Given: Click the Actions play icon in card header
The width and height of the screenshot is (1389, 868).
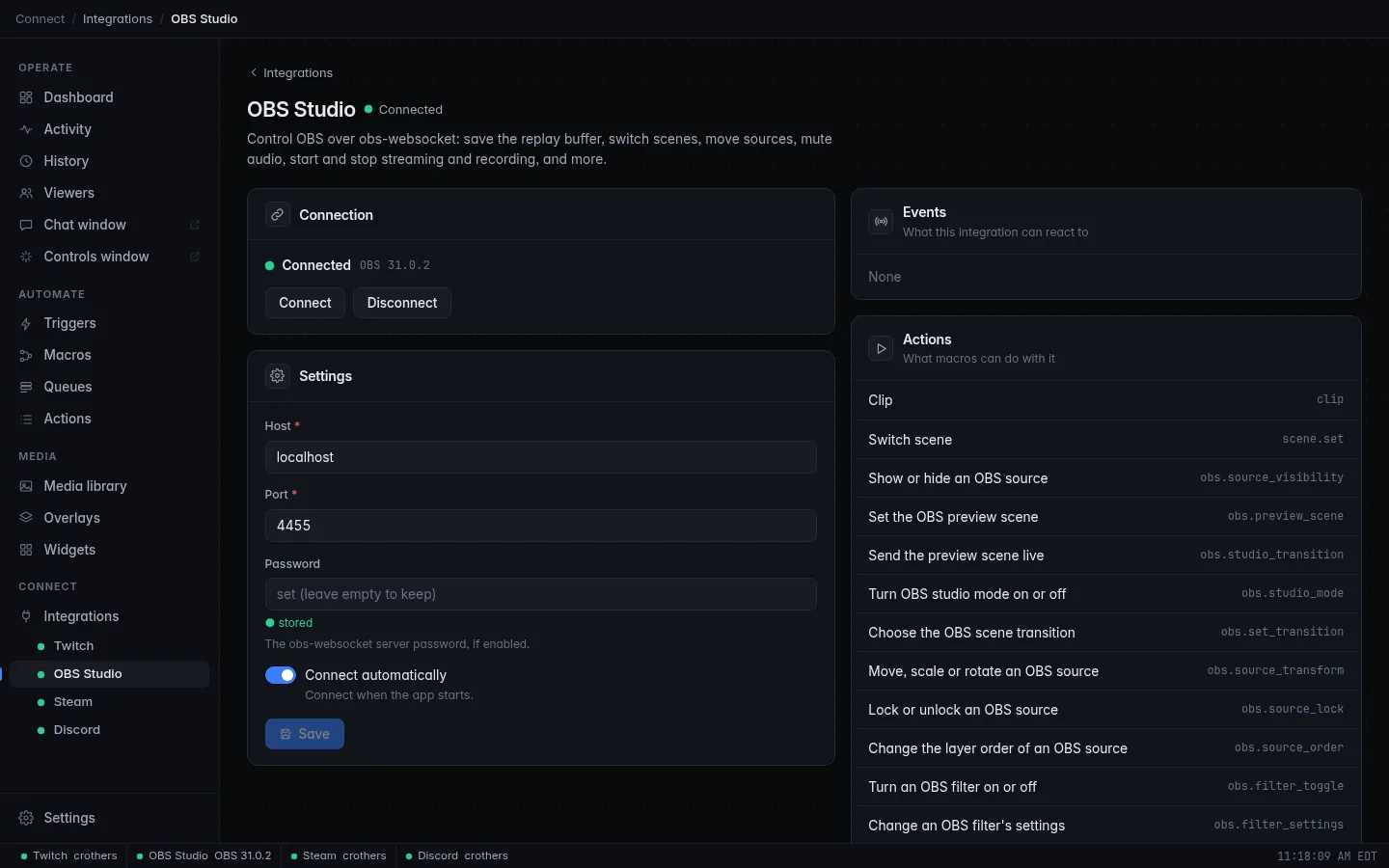Looking at the screenshot, I should [881, 348].
